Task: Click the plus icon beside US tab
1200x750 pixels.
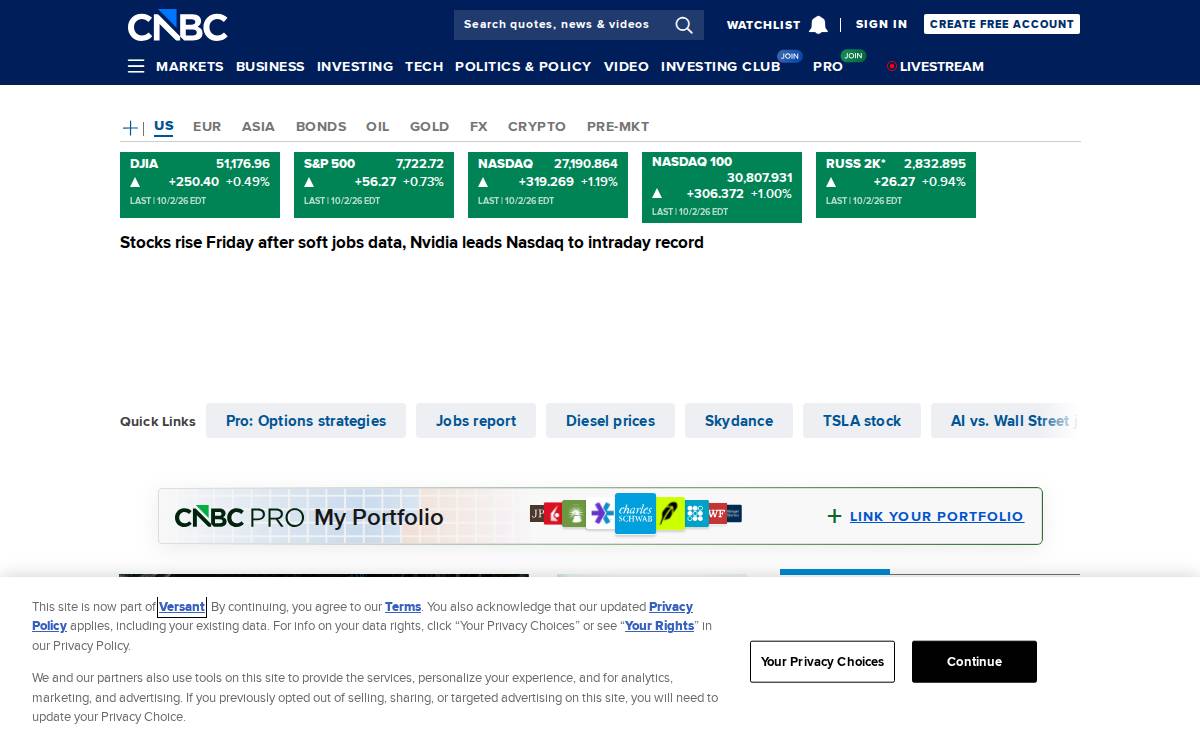Action: [x=130, y=127]
